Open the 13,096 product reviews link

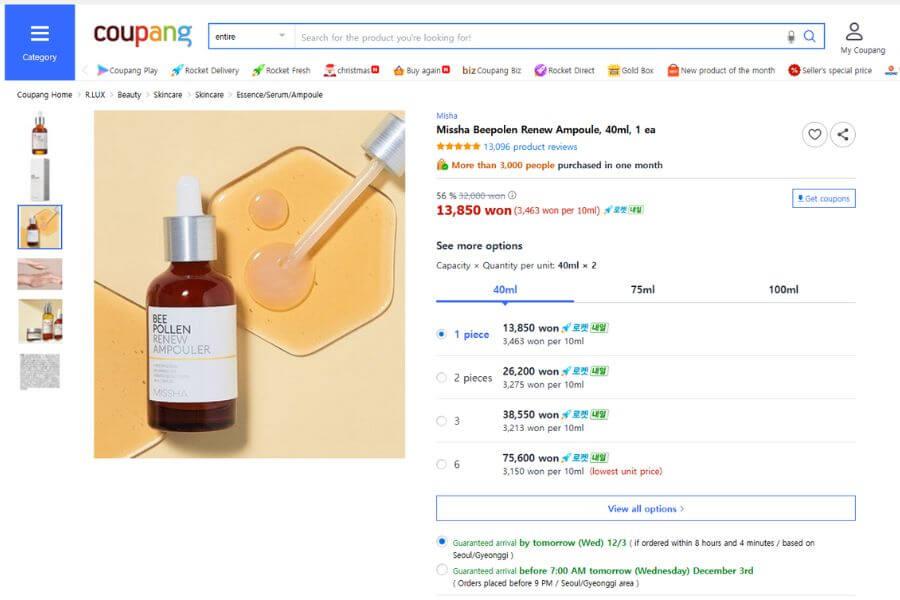[x=530, y=147]
